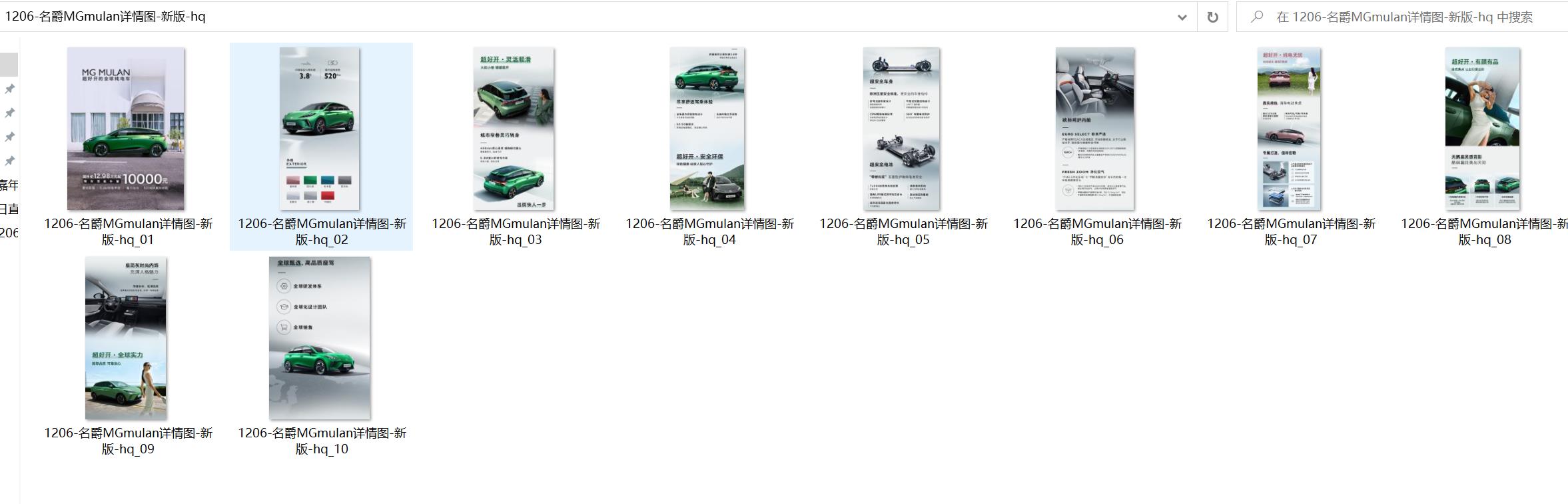Click the first pin icon in sidebar

pyautogui.click(x=10, y=89)
